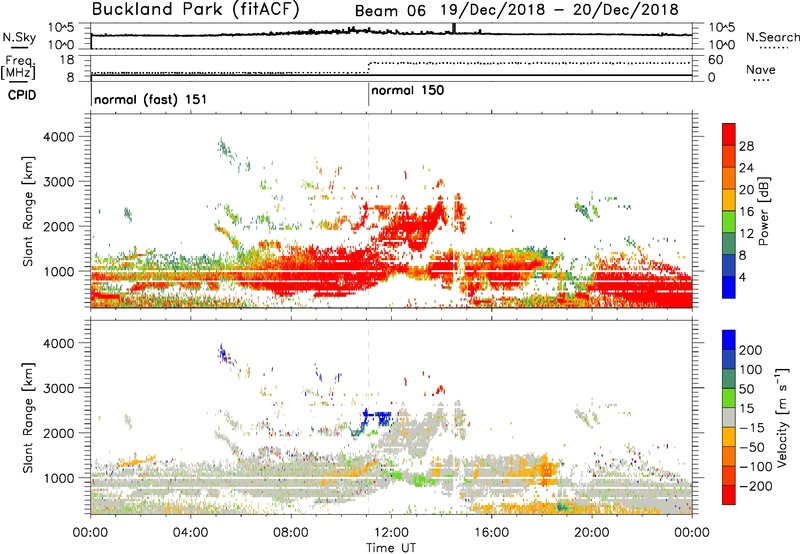Click the 'Buckland Park (fitACF)' title

click(195, 9)
